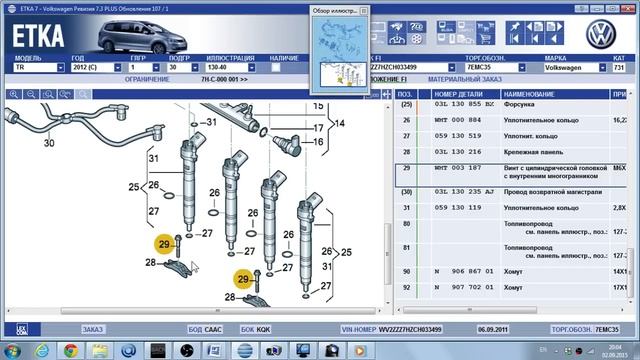Click the БОД engine code field

(x=205, y=329)
